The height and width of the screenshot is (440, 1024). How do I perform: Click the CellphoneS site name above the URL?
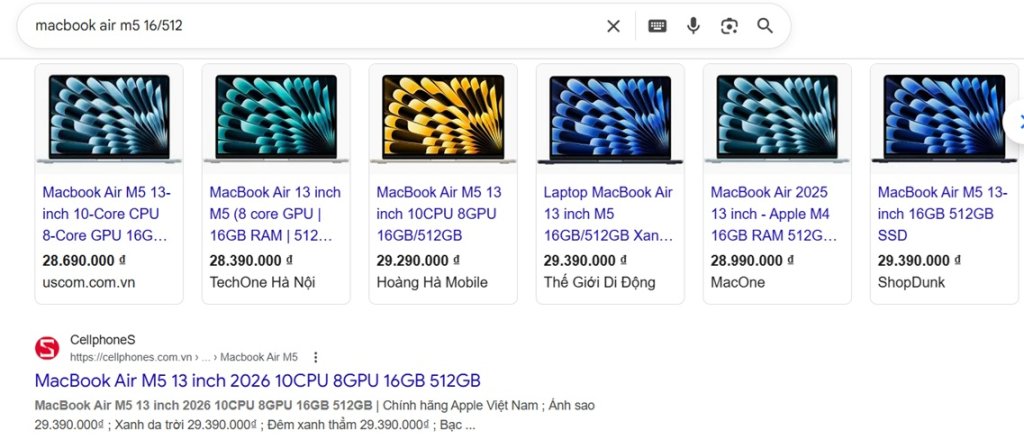point(103,340)
